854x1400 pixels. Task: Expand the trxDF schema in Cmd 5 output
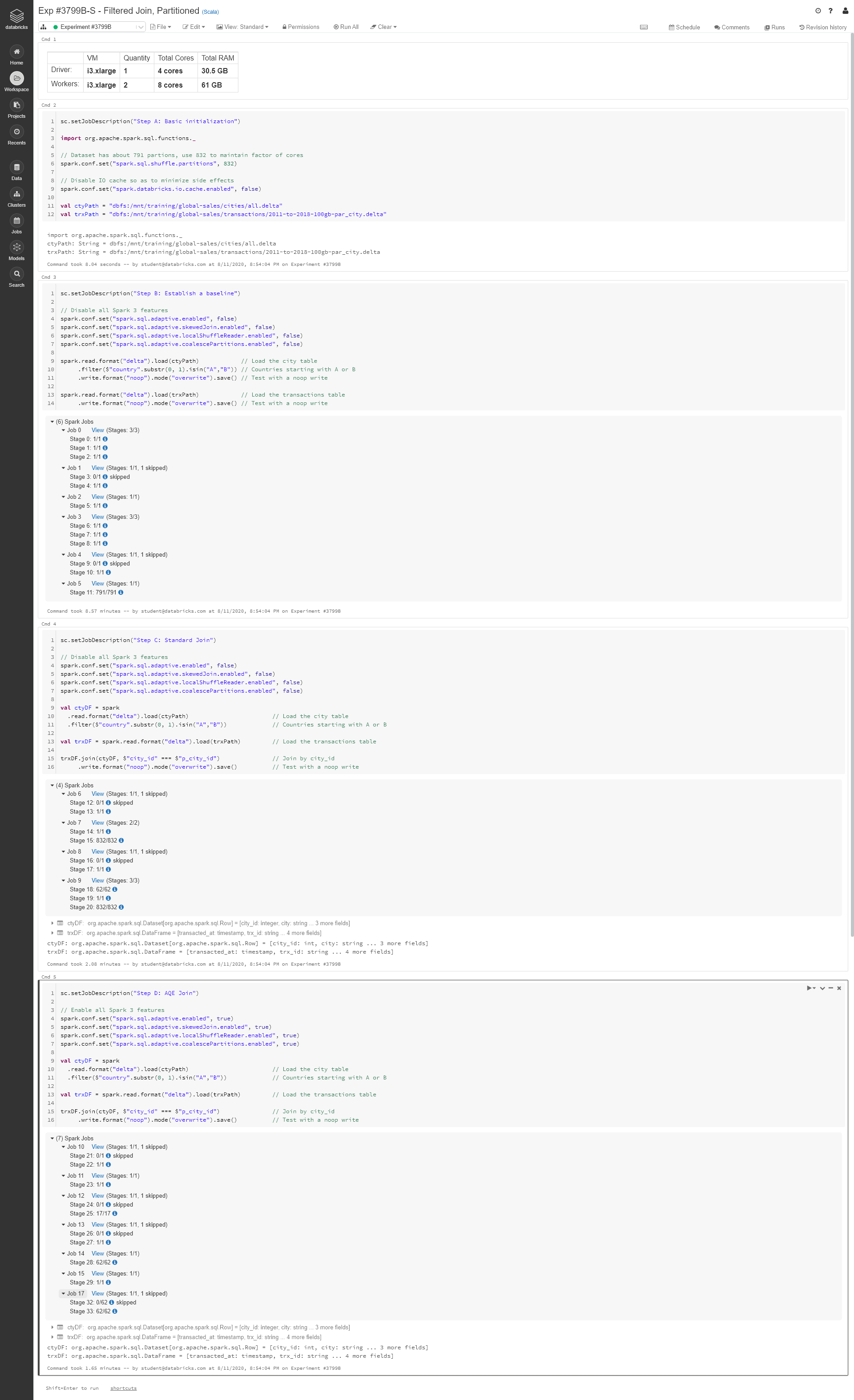coord(52,1337)
